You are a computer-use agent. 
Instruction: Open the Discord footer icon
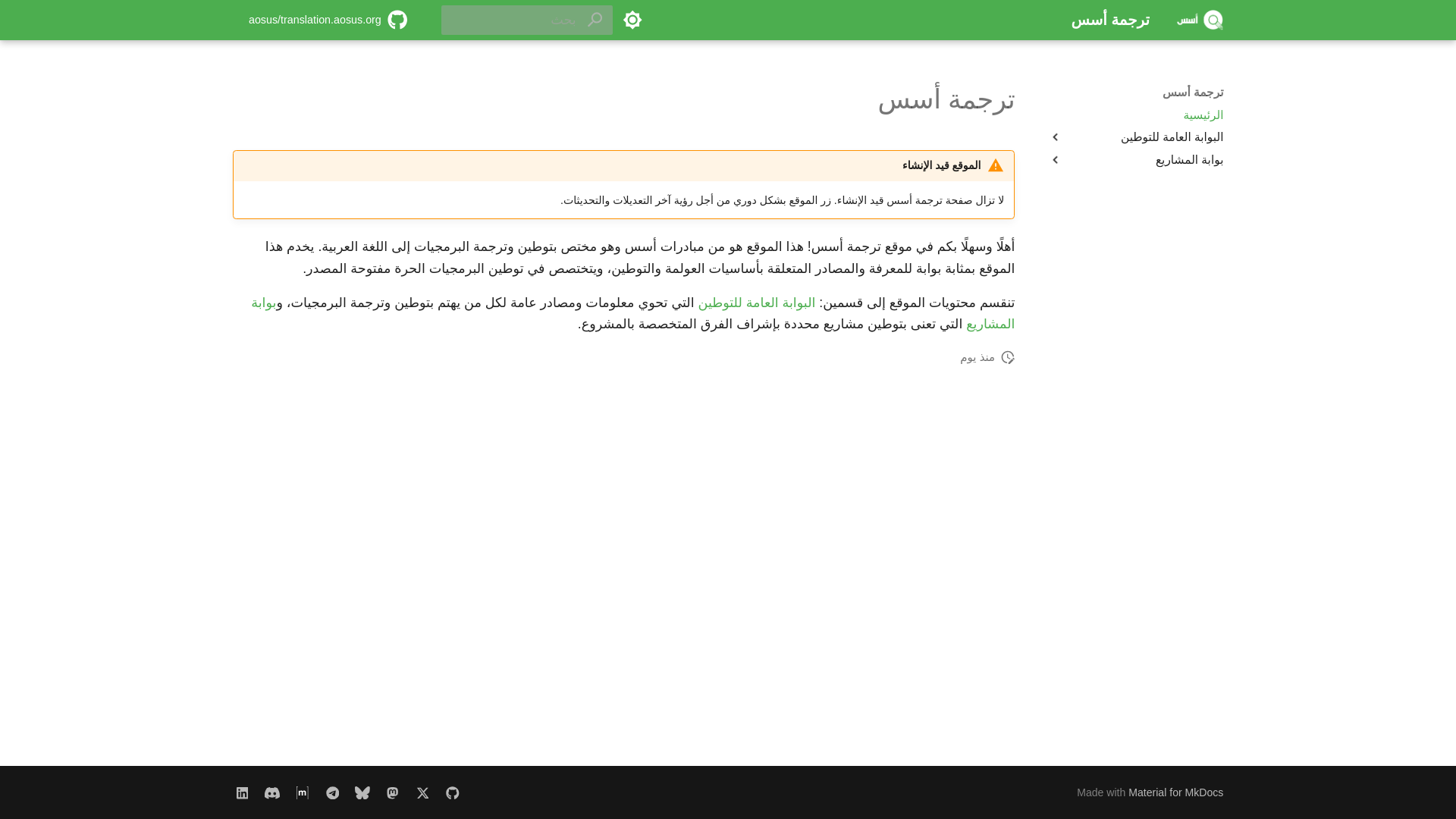pos(272,792)
